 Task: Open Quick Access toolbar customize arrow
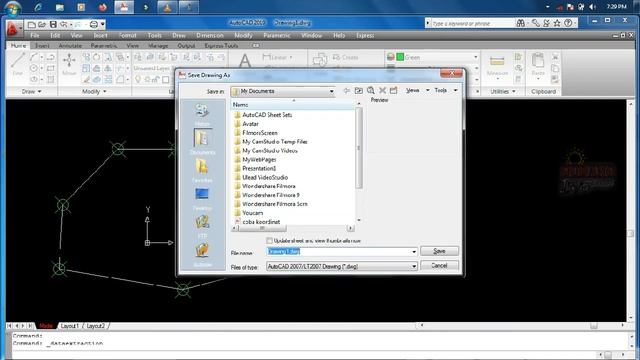pos(103,25)
